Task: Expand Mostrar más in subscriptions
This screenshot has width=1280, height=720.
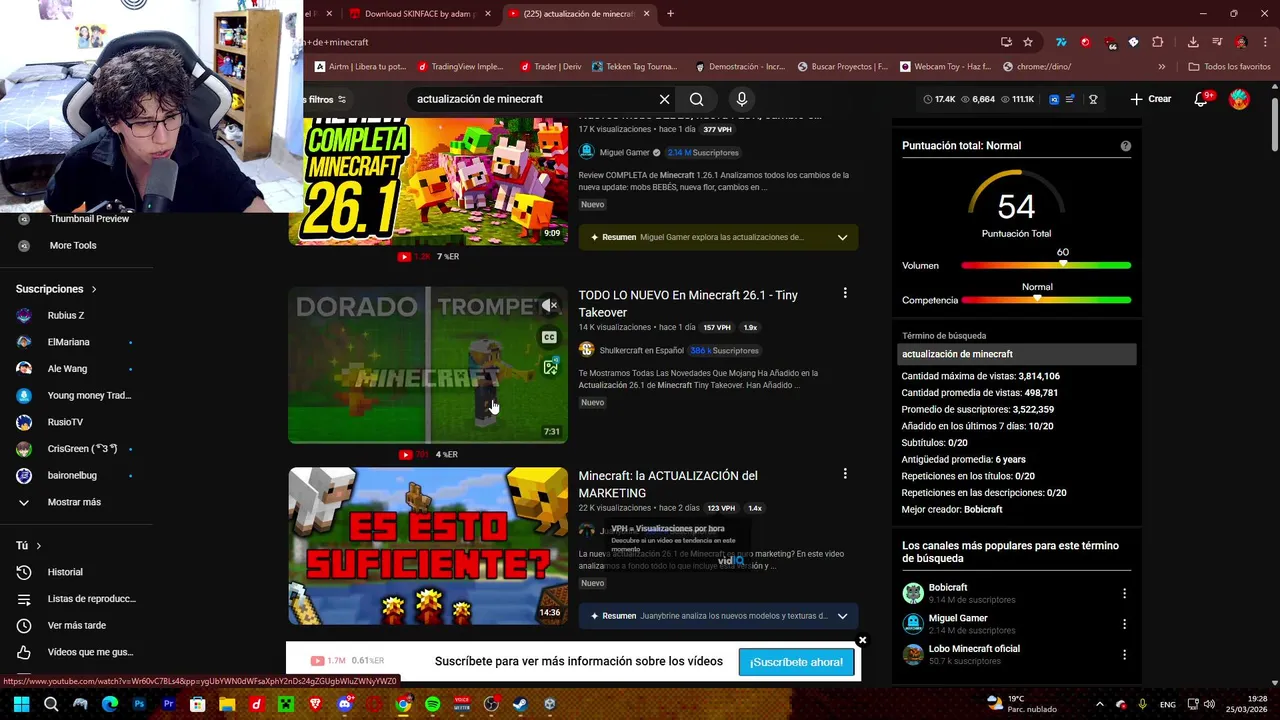Action: pyautogui.click(x=75, y=502)
